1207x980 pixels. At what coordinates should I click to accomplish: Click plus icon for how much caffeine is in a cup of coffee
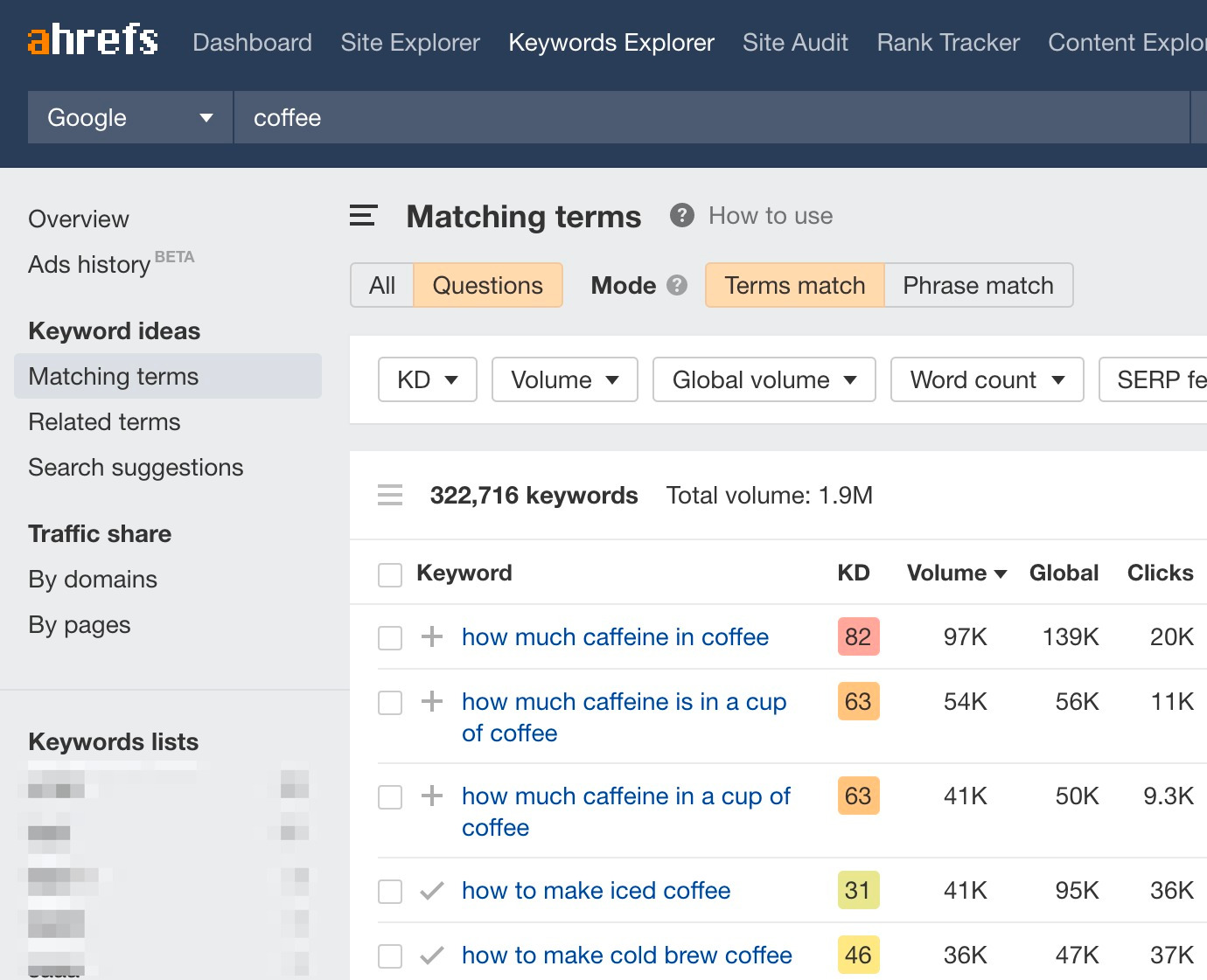pyautogui.click(x=432, y=701)
